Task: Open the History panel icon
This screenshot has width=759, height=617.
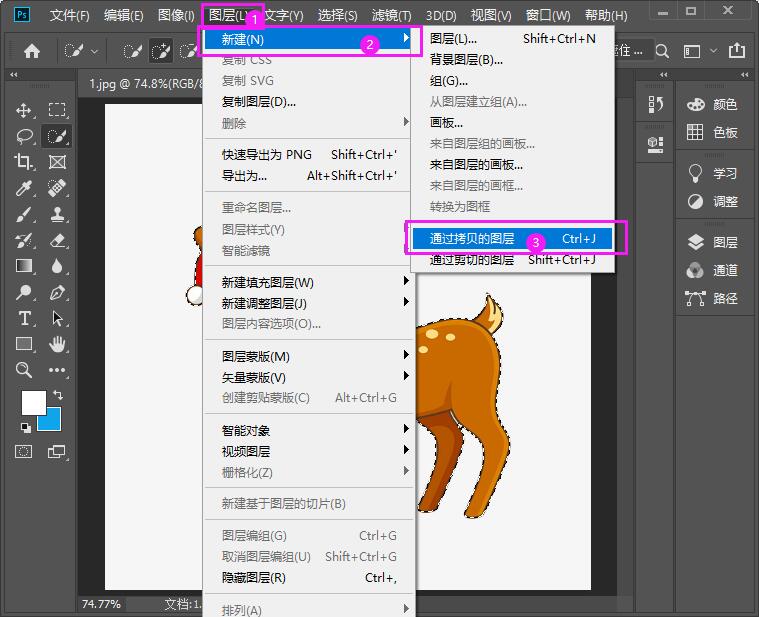Action: (x=655, y=104)
